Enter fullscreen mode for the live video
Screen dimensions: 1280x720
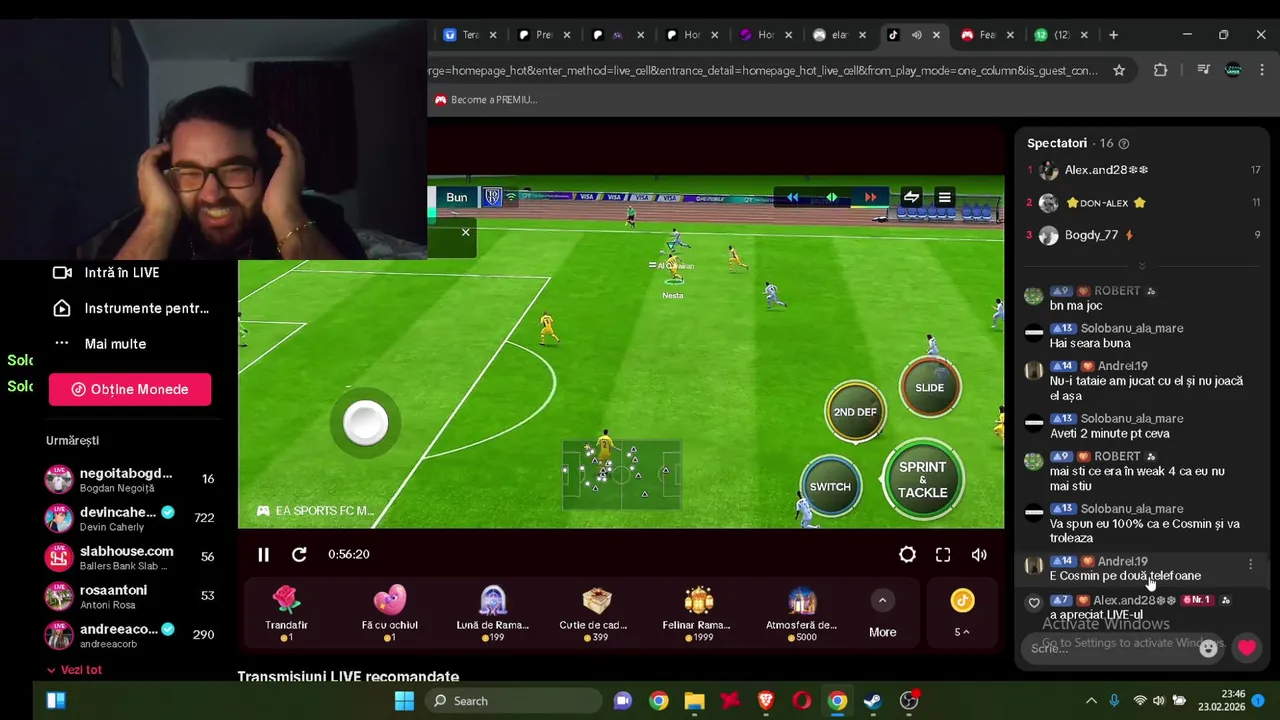tap(943, 554)
